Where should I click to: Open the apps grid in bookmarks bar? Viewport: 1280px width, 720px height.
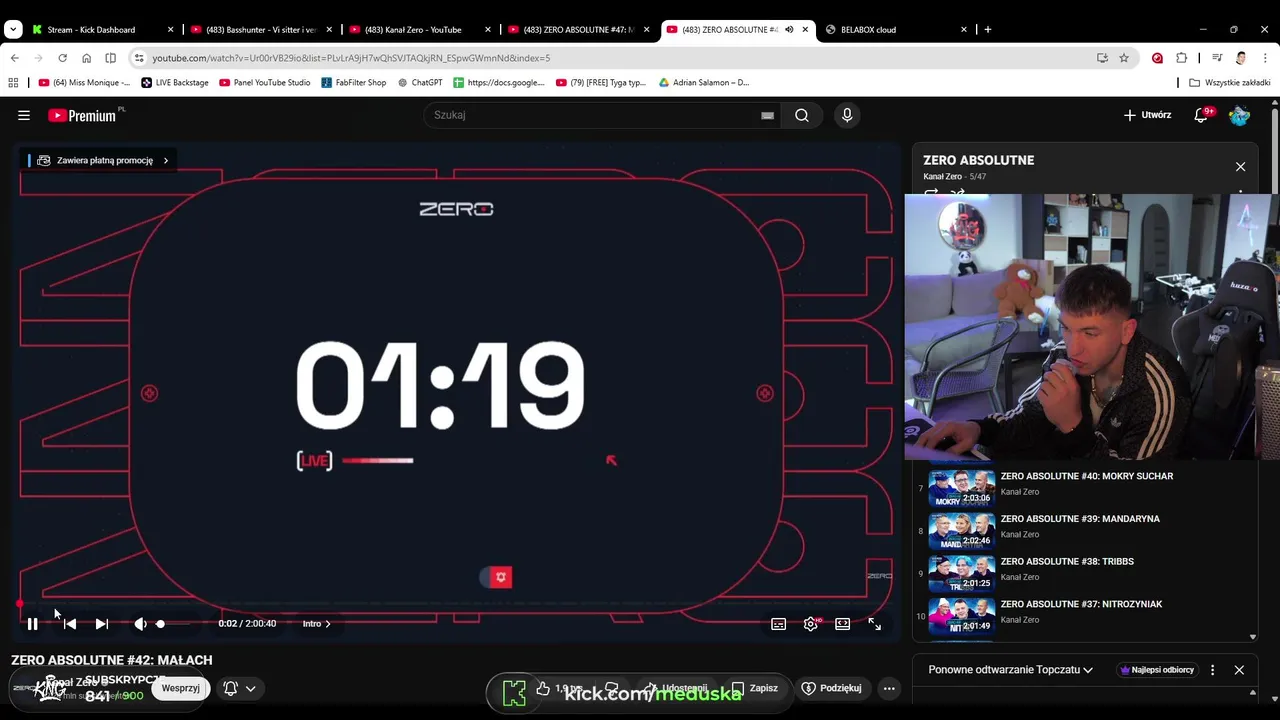click(x=13, y=83)
